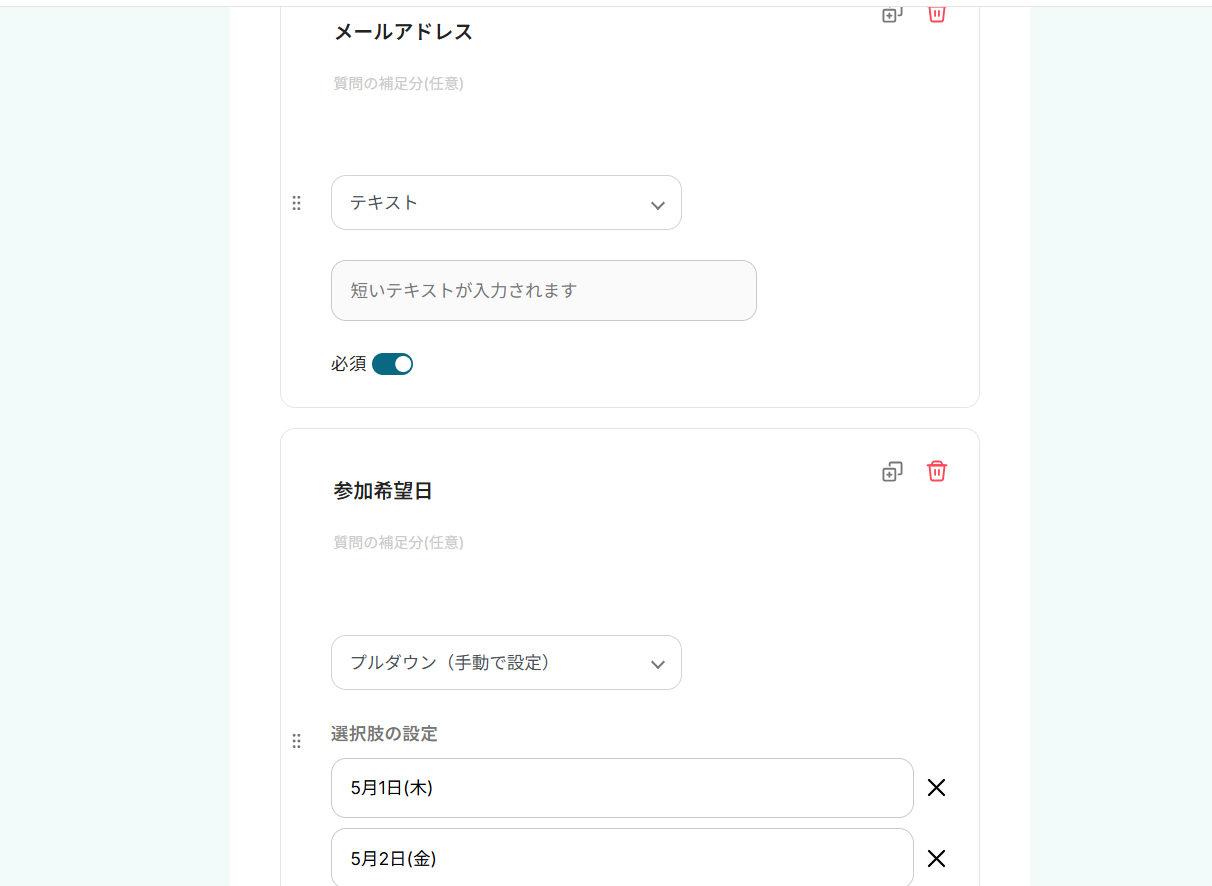
Task: Duplicate the メールアドレス question
Action: pos(892,15)
